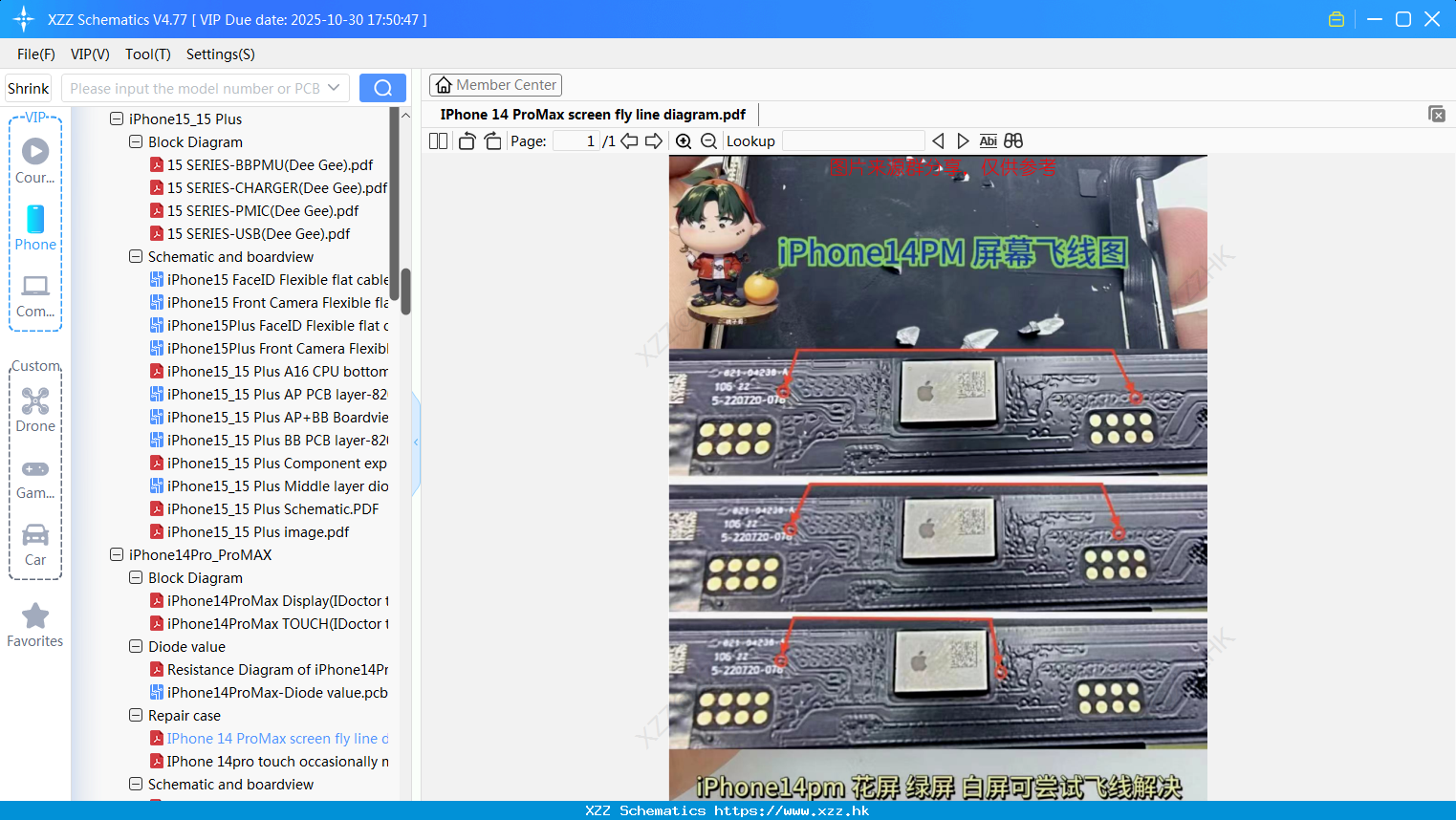This screenshot has width=1456, height=820.
Task: Collapse the Repair case node
Action: (136, 716)
